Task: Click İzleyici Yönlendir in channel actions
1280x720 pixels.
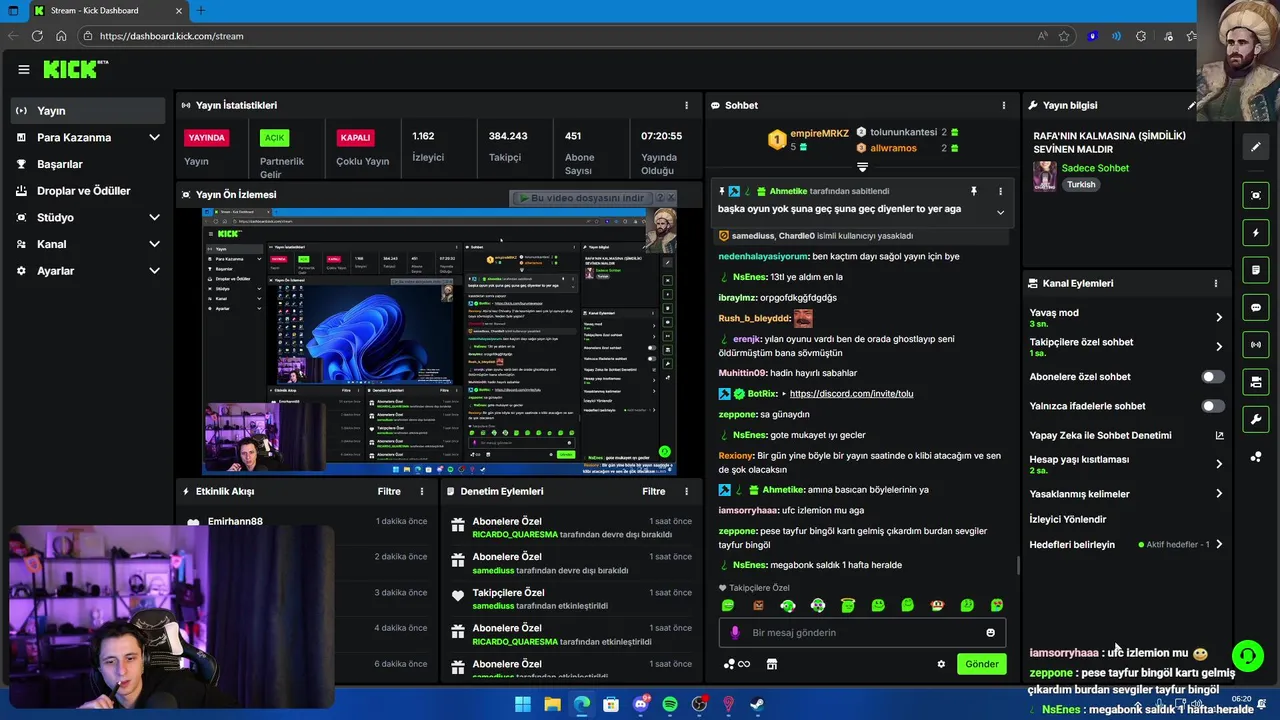Action: tap(1068, 519)
